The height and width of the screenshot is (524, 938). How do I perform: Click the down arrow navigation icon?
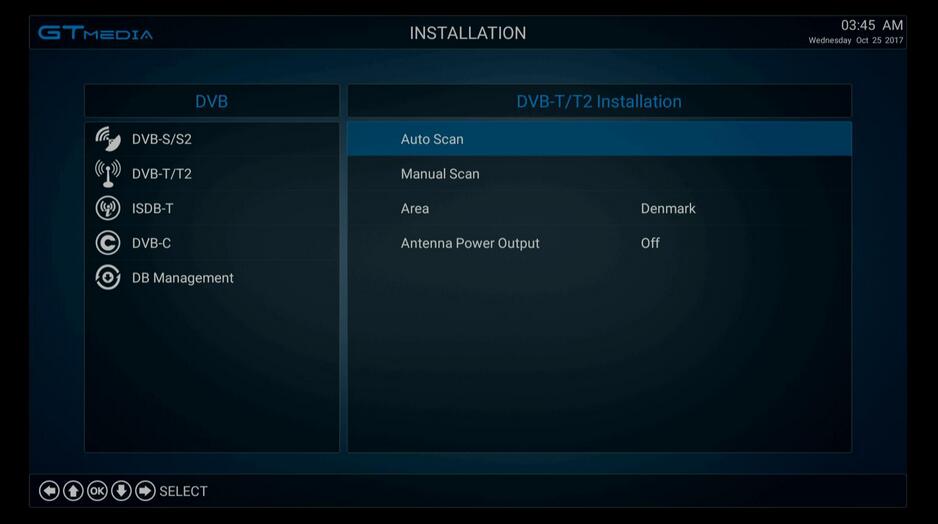point(121,491)
